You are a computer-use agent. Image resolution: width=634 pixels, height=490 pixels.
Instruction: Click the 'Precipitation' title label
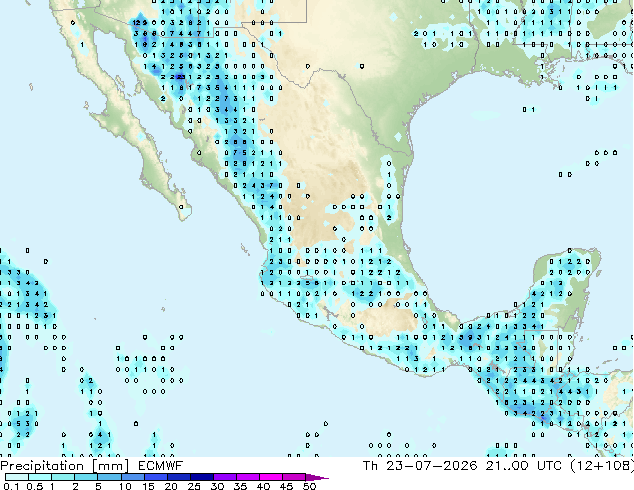point(42,466)
